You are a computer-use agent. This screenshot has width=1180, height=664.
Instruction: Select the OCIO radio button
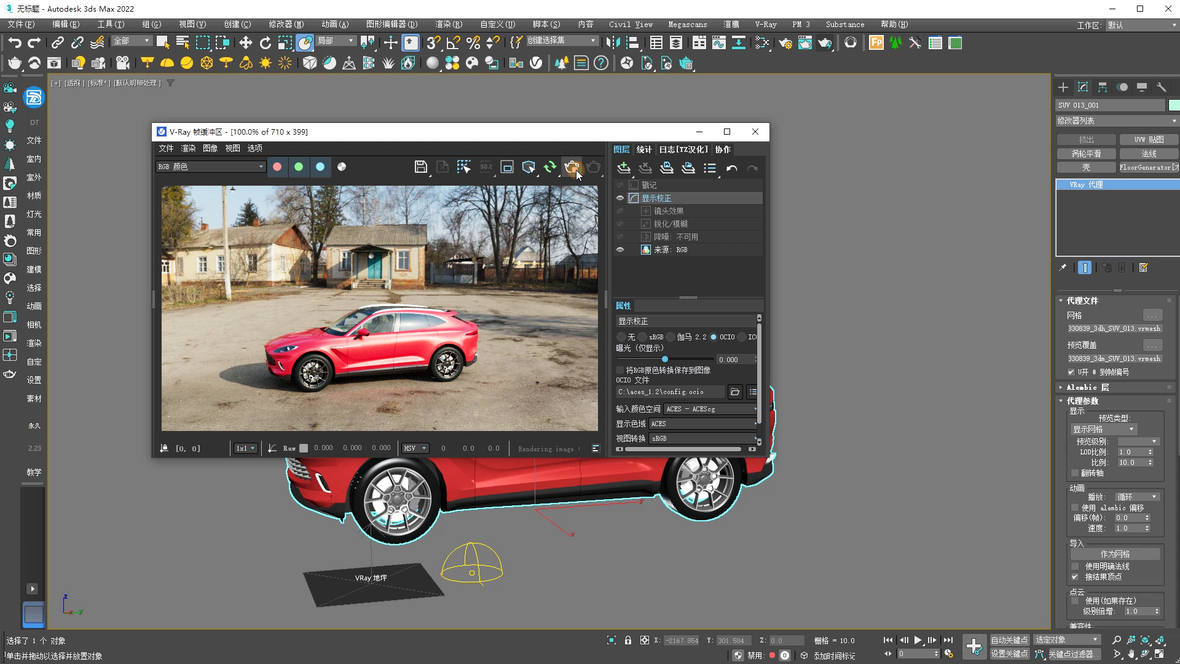point(713,337)
